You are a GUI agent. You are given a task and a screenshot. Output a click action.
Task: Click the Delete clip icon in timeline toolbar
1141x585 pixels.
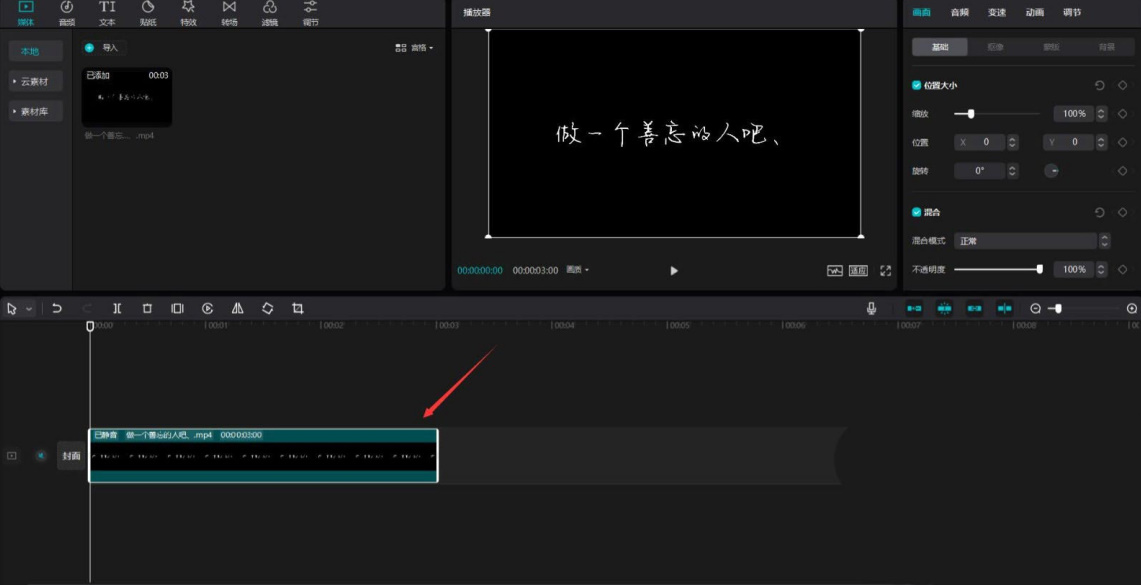[x=147, y=308]
